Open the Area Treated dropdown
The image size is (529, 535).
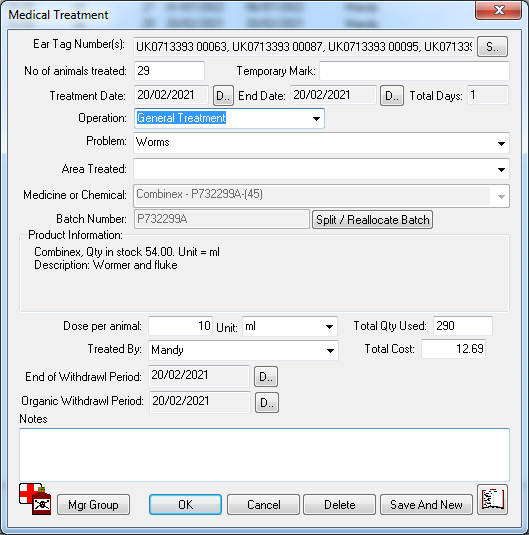pos(501,169)
